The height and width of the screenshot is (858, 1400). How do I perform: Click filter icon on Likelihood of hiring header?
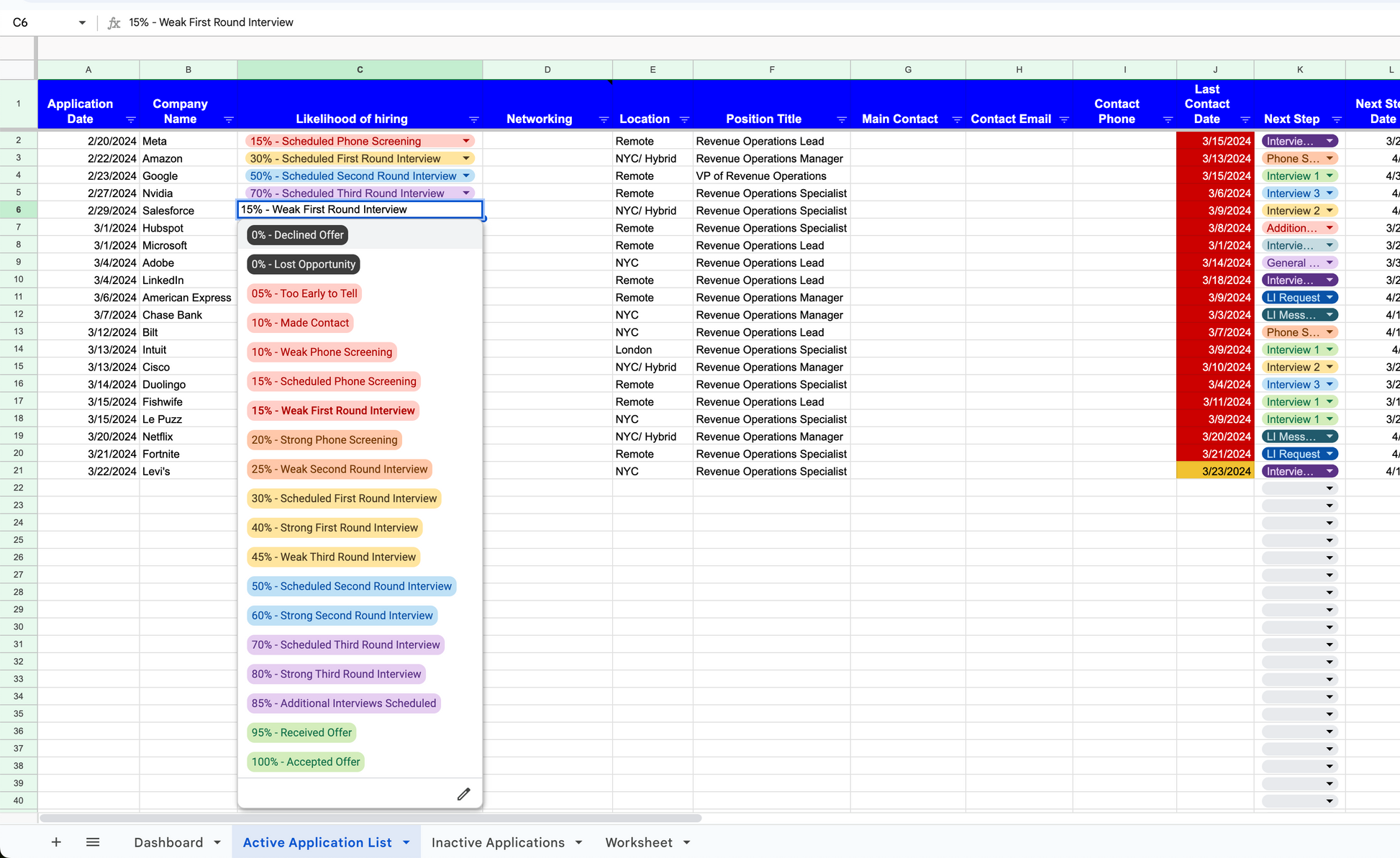click(474, 119)
